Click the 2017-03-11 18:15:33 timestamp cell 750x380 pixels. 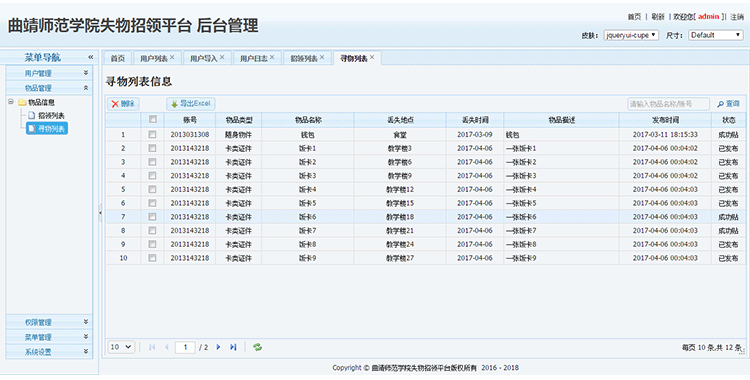coord(665,135)
